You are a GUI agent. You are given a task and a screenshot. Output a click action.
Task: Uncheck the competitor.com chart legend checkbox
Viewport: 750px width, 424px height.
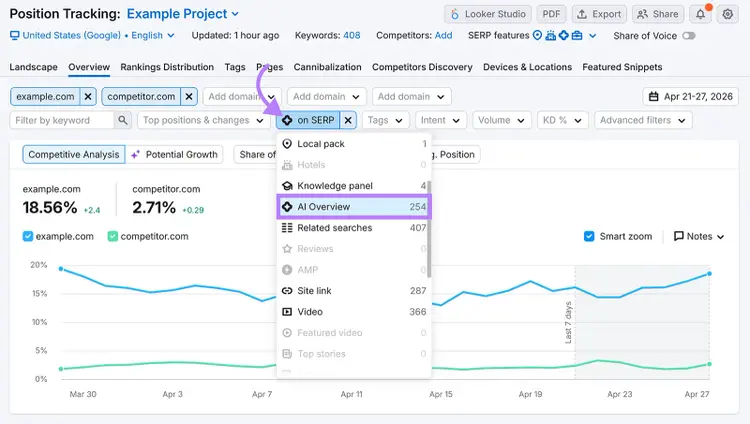(112, 236)
